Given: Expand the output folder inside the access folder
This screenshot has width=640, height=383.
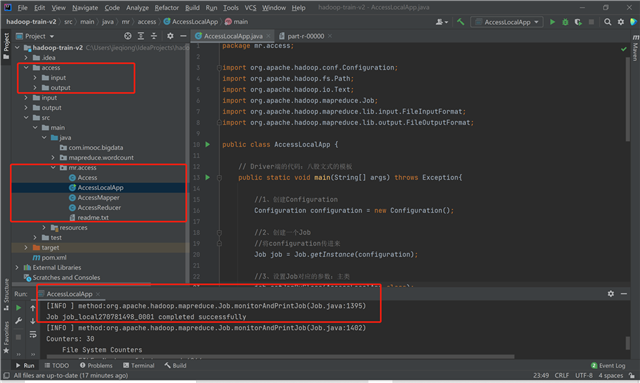Looking at the screenshot, I should click(x=35, y=88).
